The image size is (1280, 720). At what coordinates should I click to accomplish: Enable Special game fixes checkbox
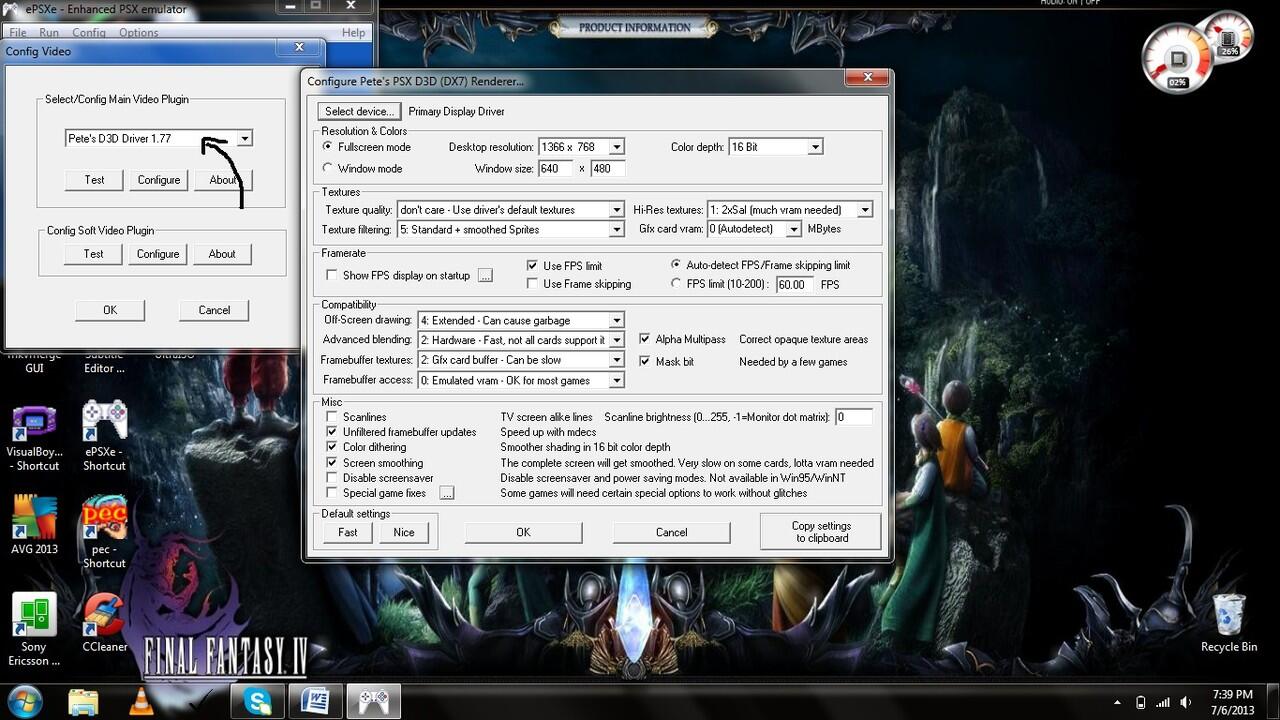[x=333, y=493]
